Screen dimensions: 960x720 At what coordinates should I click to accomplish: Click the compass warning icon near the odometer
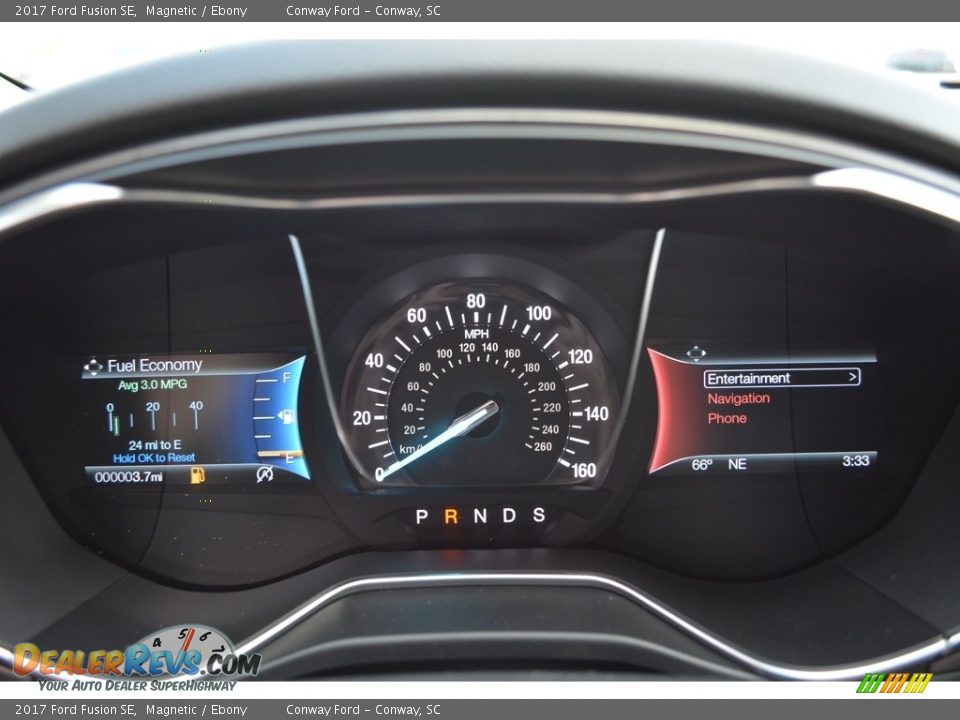coord(264,475)
